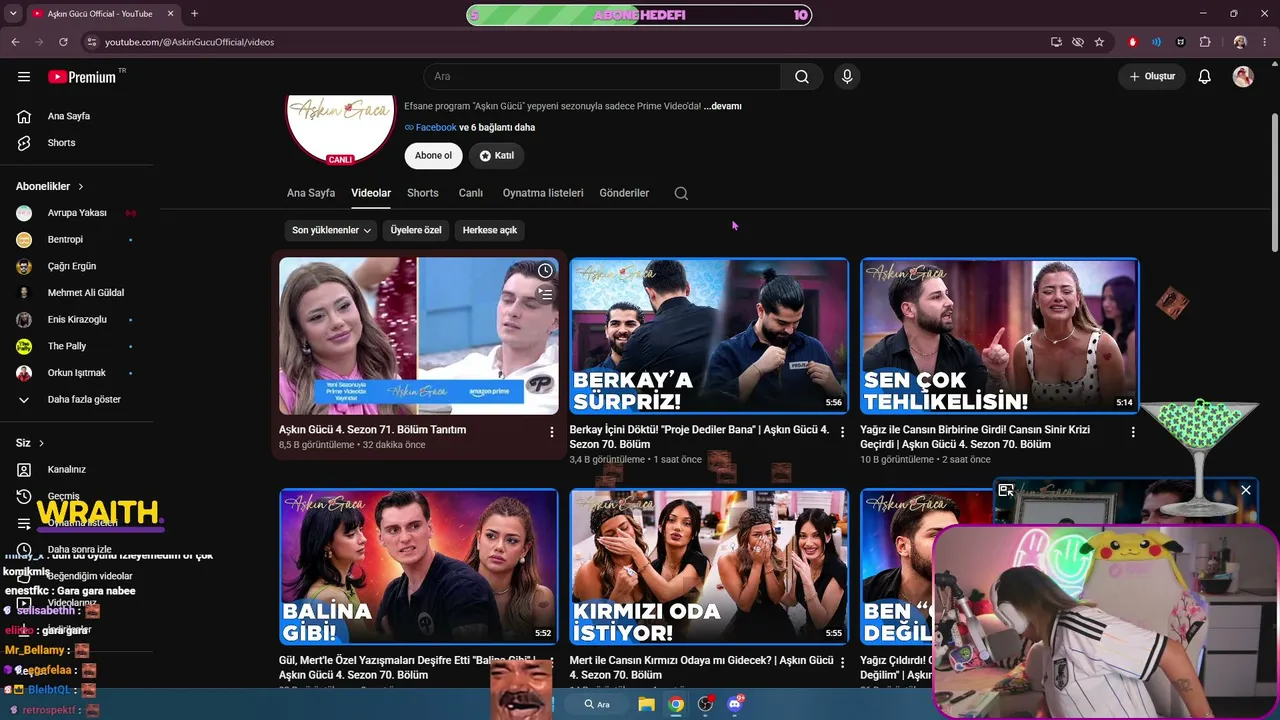The width and height of the screenshot is (1280, 720).
Task: Open the KIRMIZI ODA İSTİYOR video thumbnail
Action: 709,567
